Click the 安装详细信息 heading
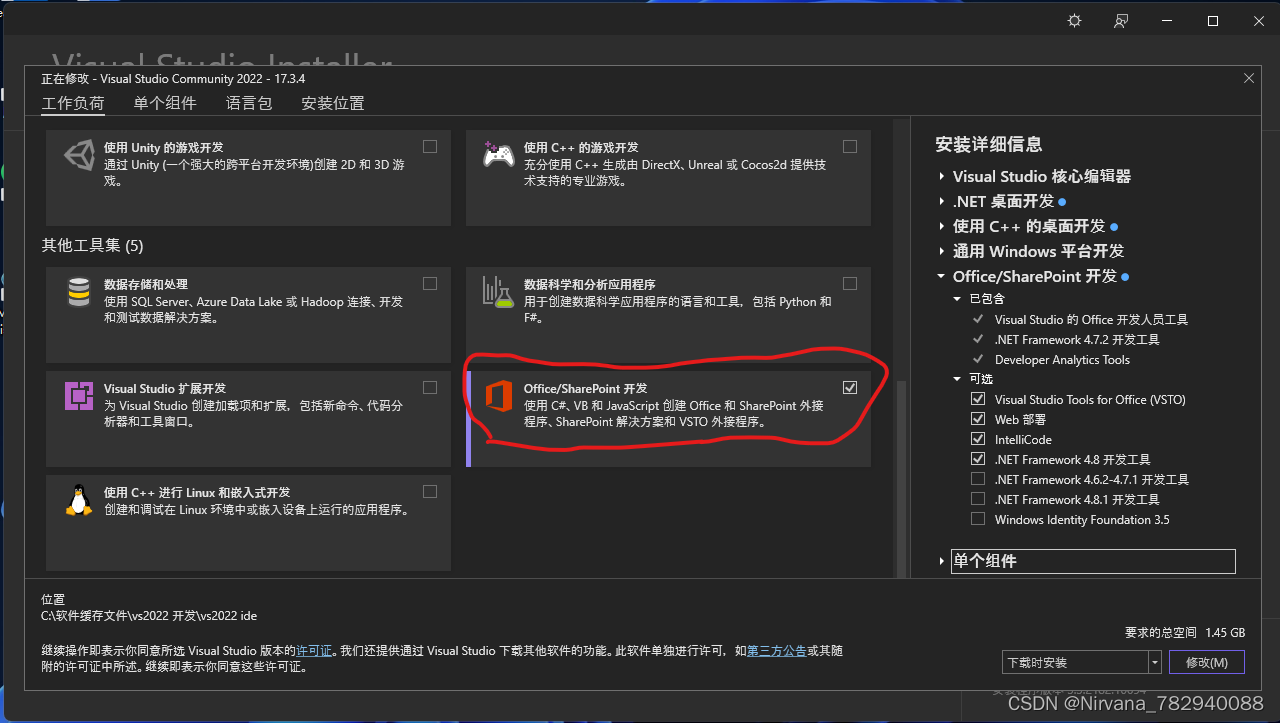 [989, 144]
